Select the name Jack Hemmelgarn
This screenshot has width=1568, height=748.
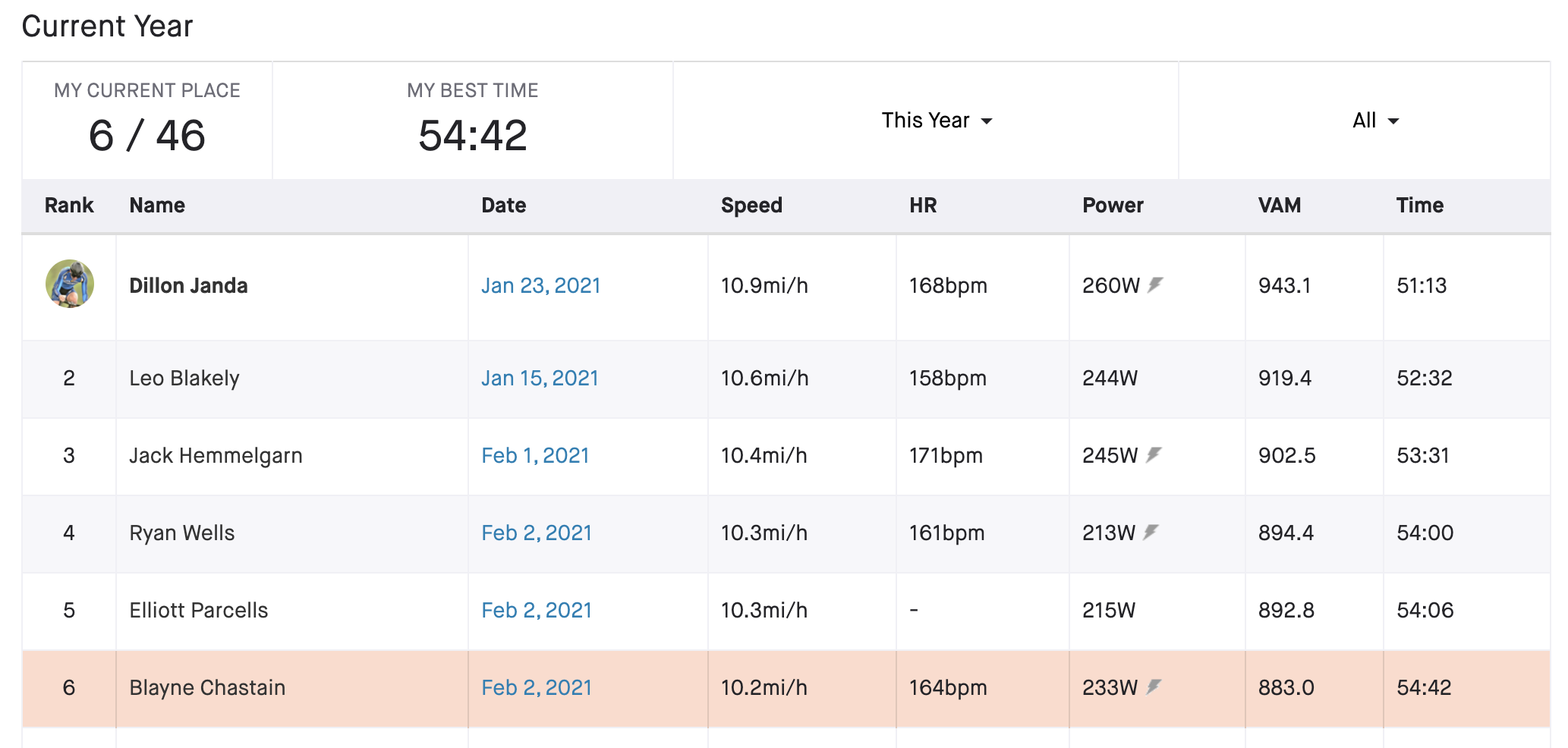[216, 455]
